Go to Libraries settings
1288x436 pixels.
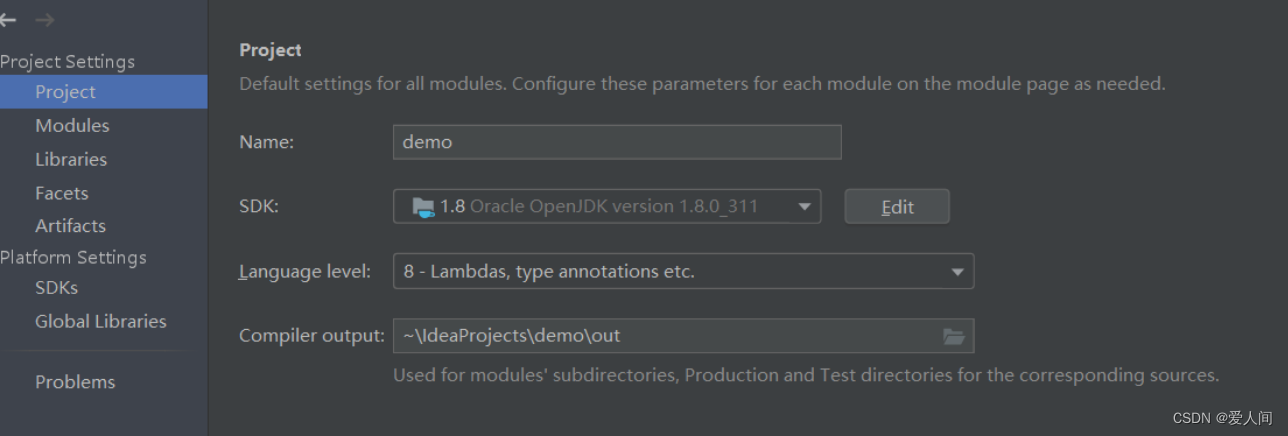71,160
